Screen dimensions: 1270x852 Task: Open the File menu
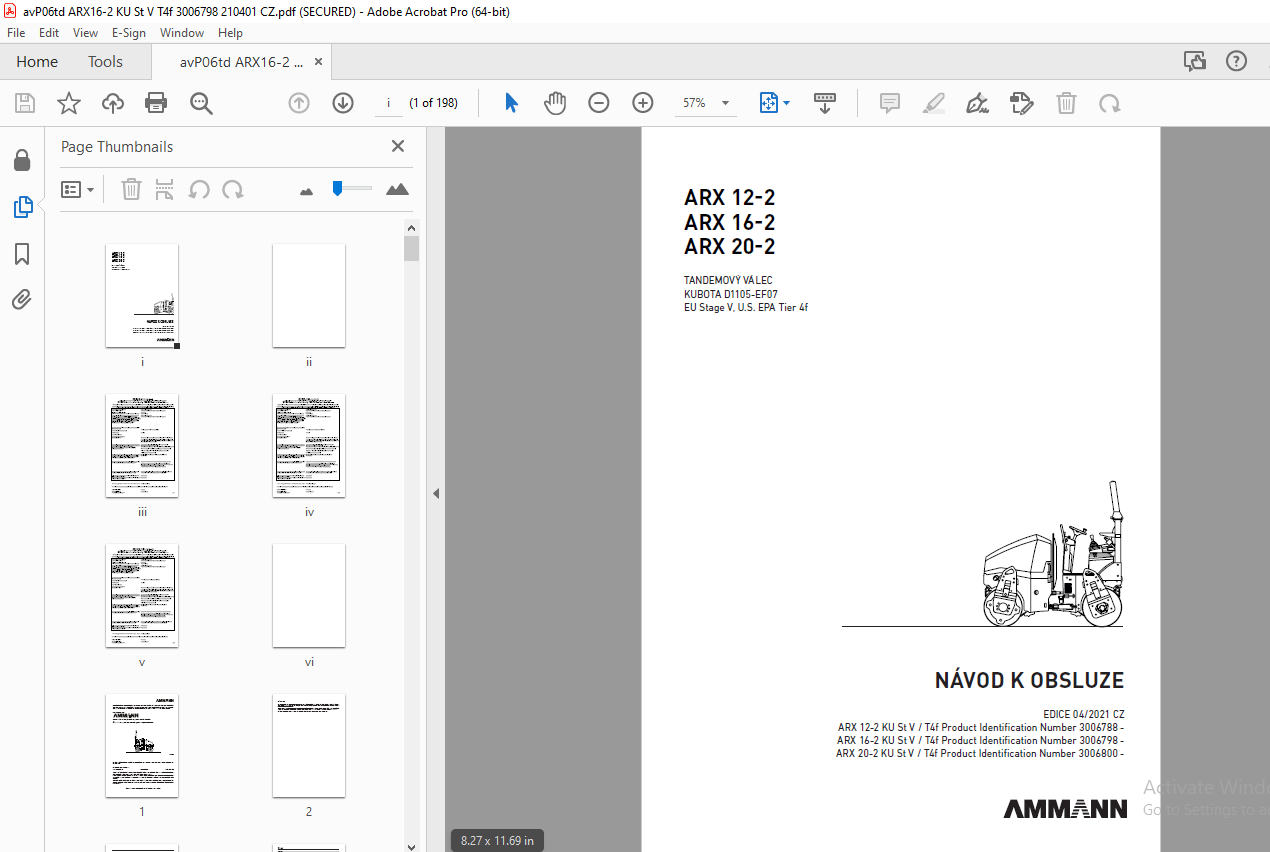pos(16,33)
